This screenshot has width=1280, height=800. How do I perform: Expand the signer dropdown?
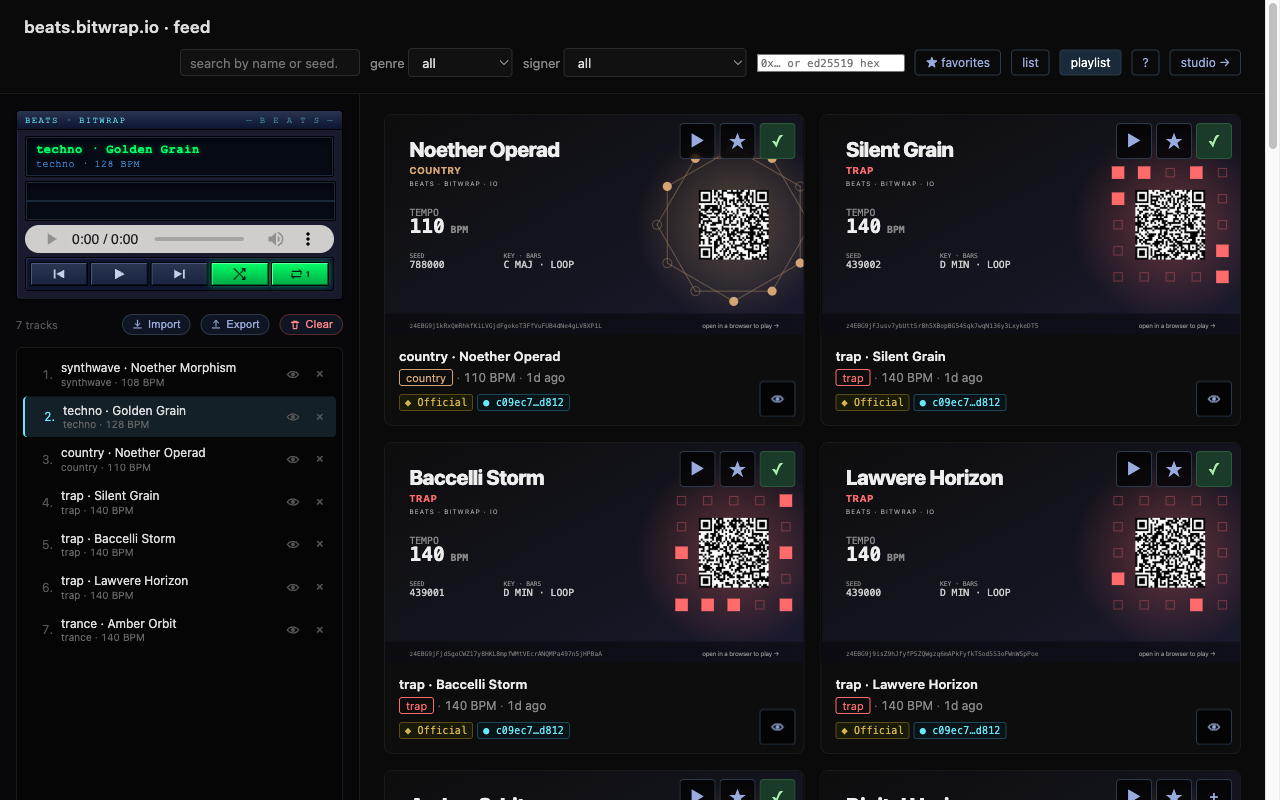click(x=655, y=62)
